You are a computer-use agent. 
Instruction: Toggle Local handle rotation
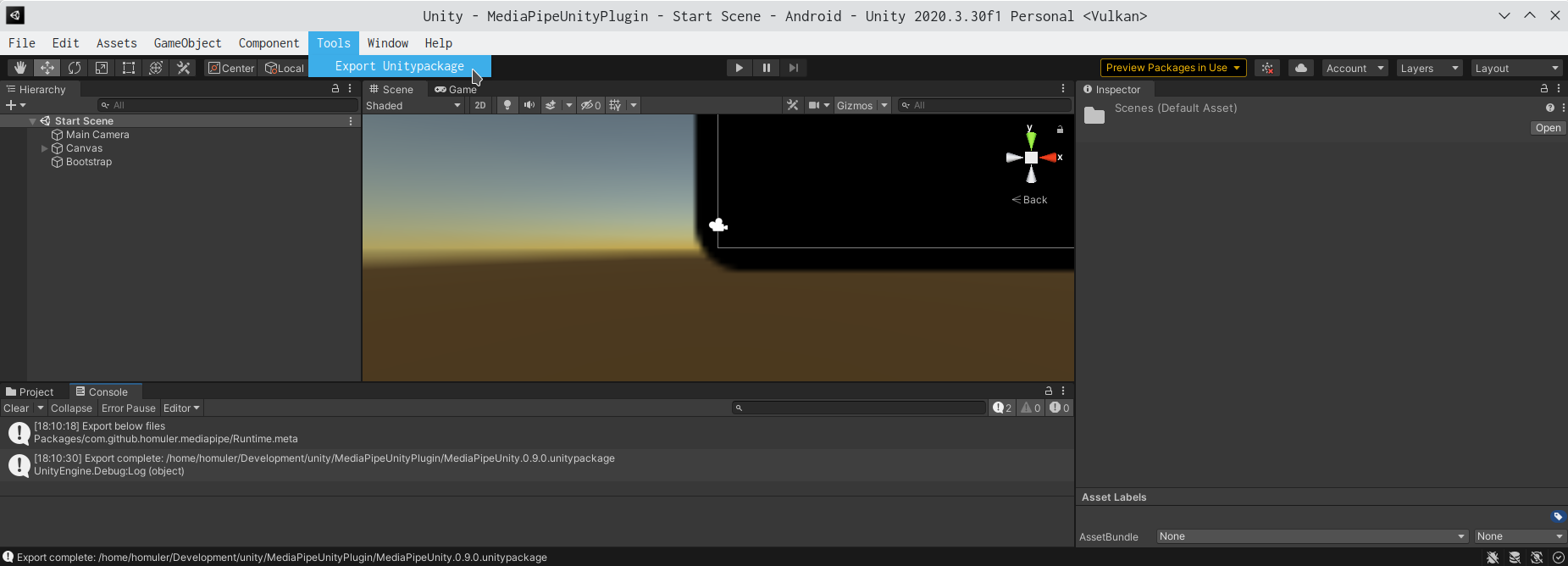(284, 68)
